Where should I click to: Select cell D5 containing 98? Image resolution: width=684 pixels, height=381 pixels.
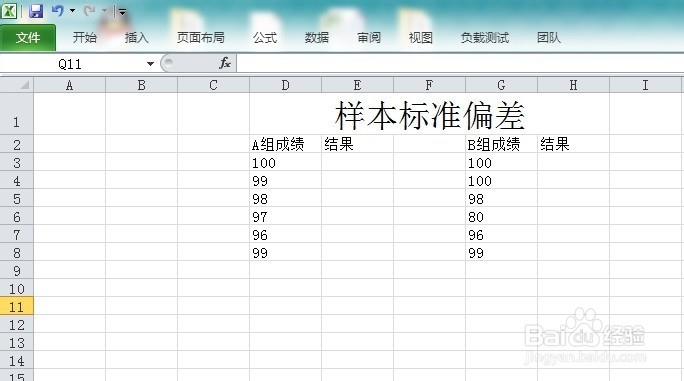pyautogui.click(x=285, y=199)
